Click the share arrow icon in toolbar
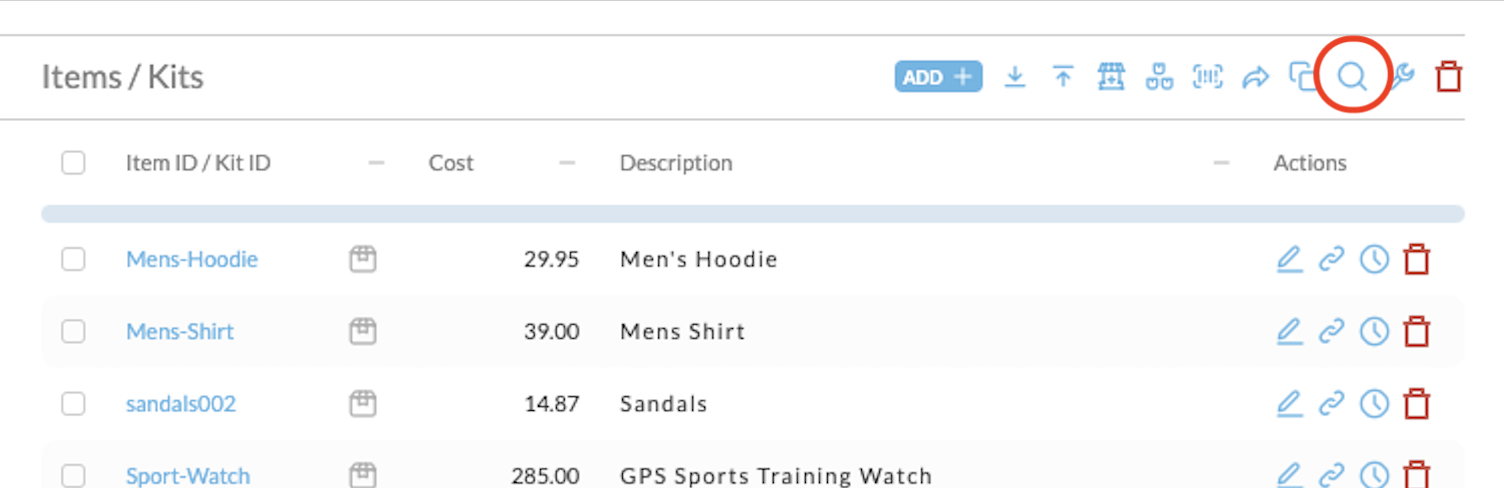This screenshot has width=1504, height=488. click(1256, 77)
